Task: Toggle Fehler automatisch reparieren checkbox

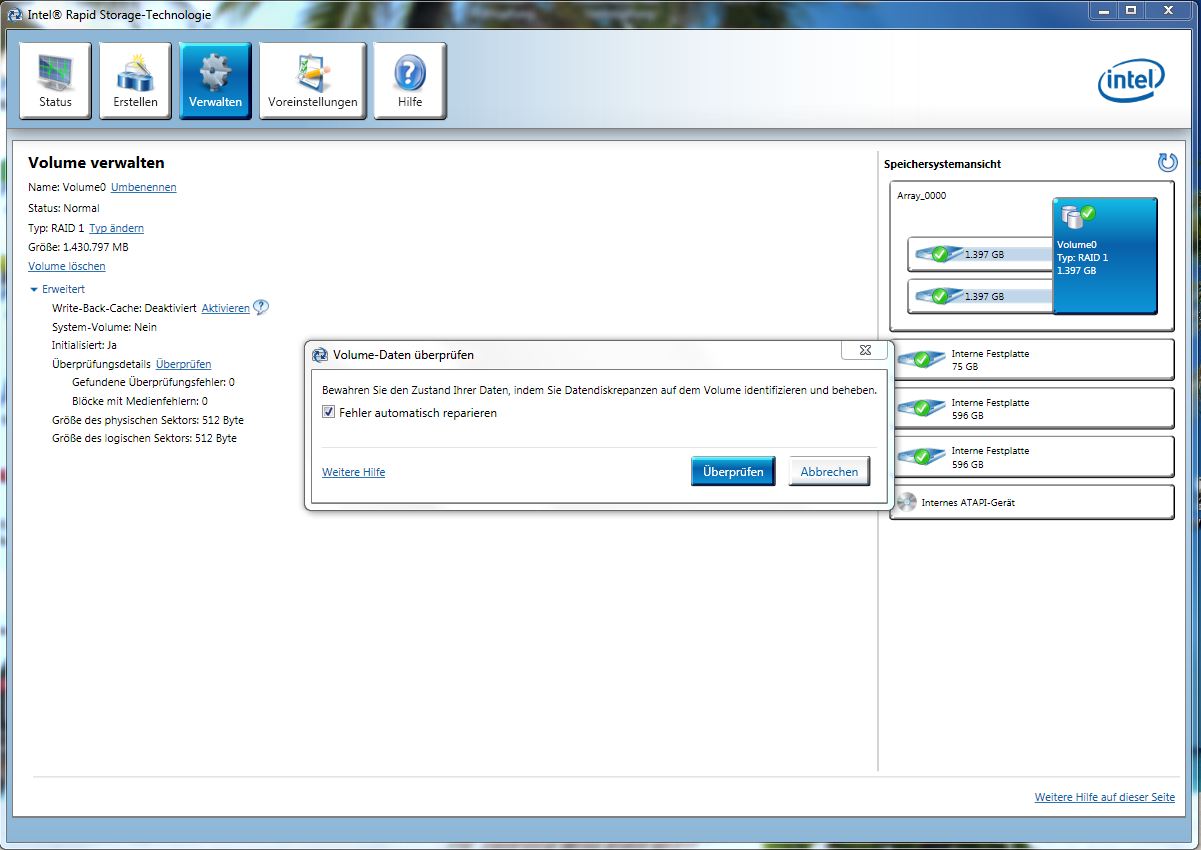Action: pyautogui.click(x=328, y=412)
